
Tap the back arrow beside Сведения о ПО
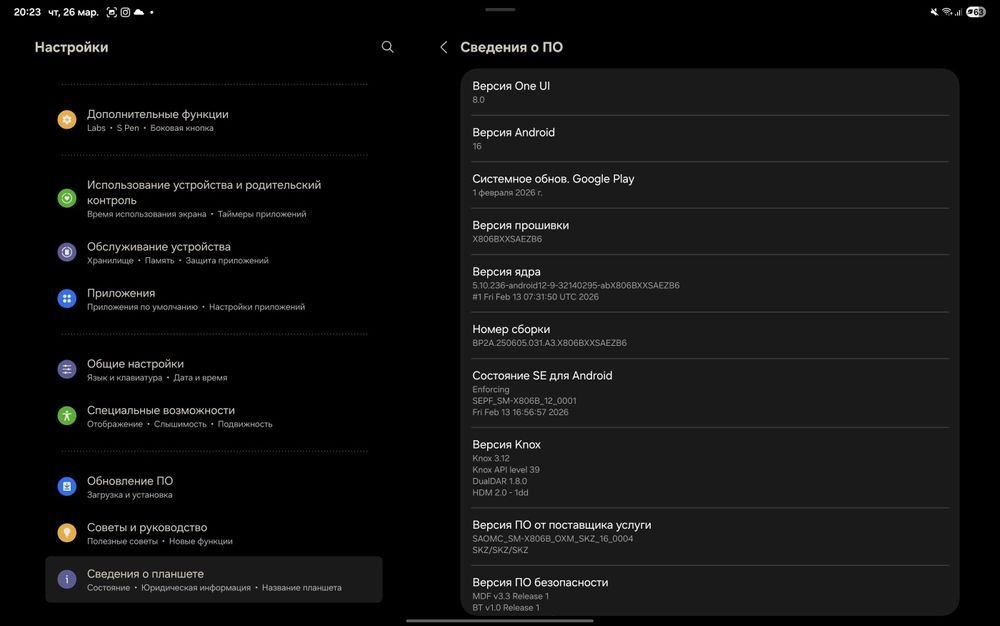tap(444, 47)
